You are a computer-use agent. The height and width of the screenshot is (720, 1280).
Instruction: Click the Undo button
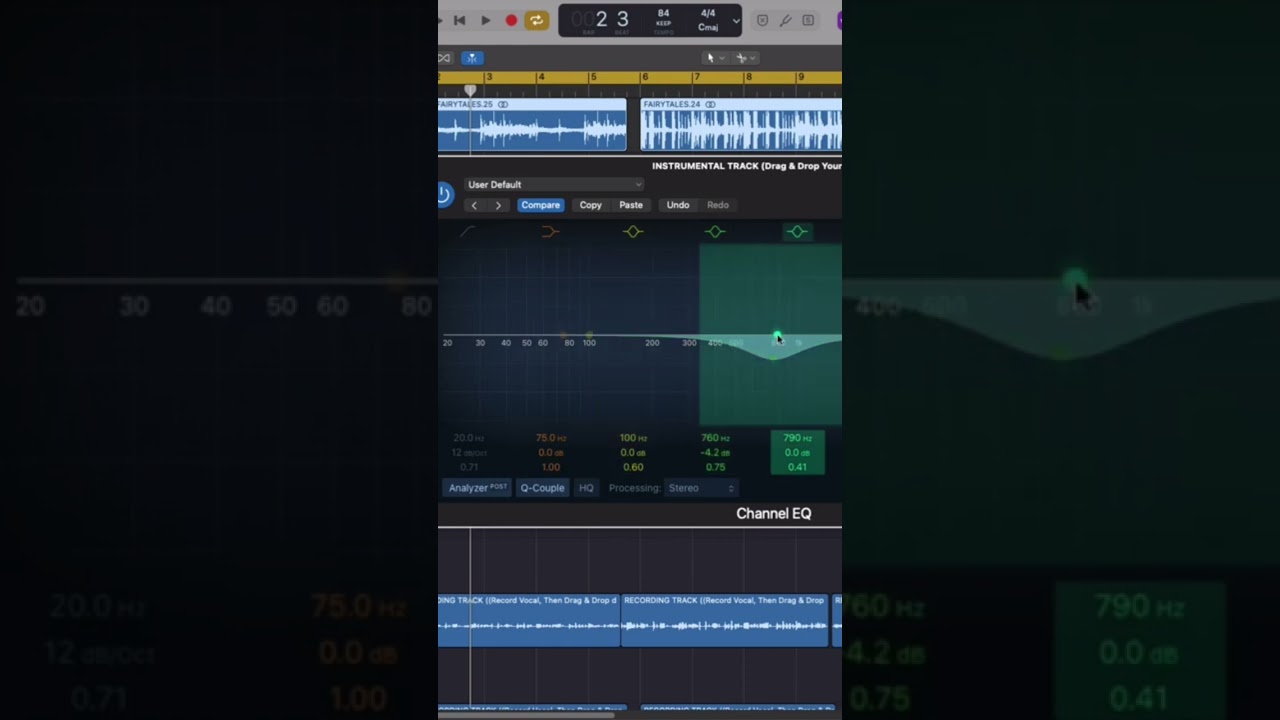(x=678, y=205)
